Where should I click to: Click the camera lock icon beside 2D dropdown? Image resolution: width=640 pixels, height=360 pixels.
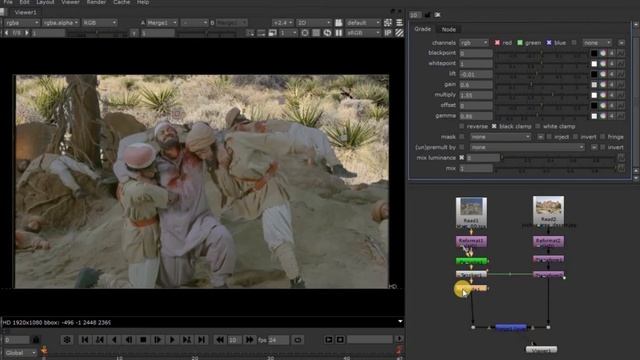(x=339, y=23)
